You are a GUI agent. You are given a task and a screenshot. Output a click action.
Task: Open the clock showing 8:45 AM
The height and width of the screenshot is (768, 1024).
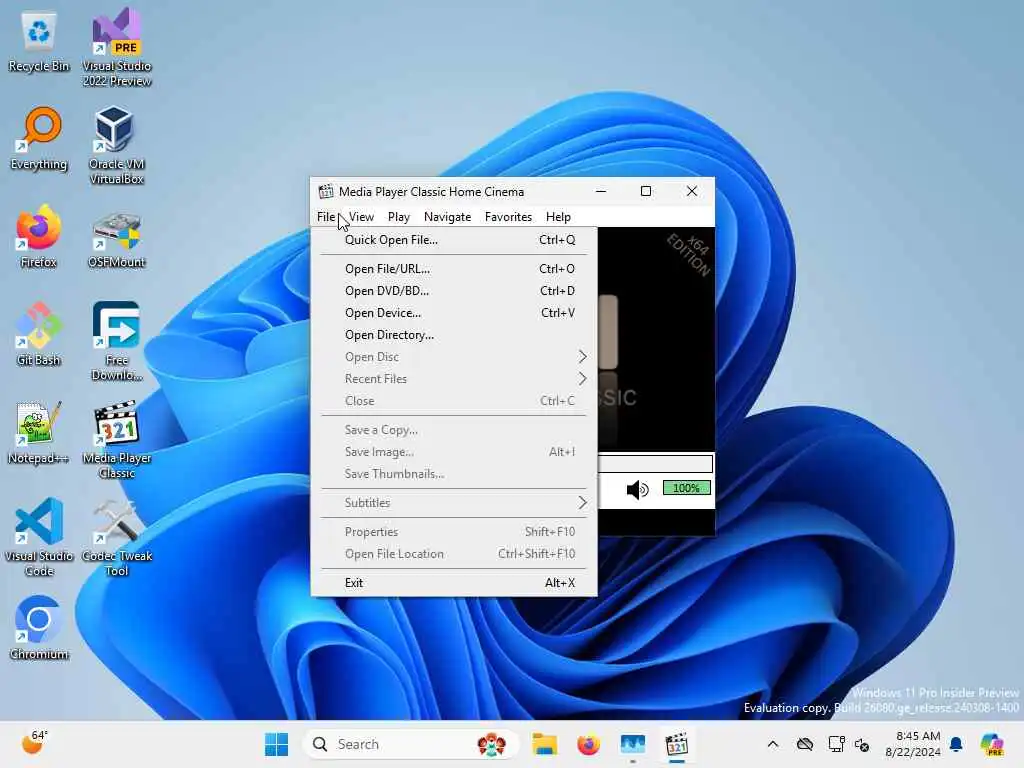pyautogui.click(x=912, y=744)
